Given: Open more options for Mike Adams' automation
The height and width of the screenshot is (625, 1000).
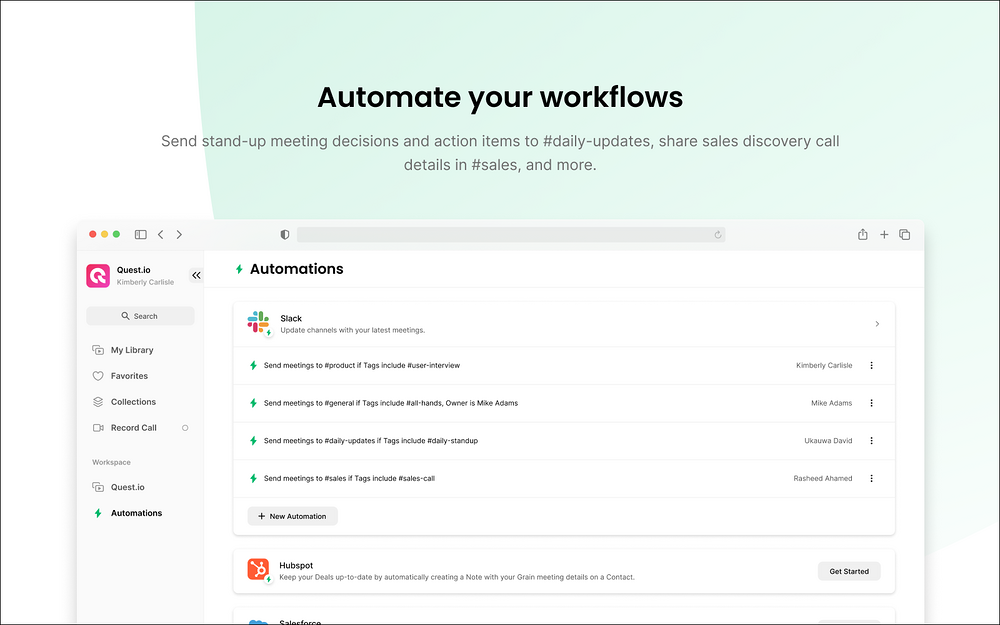Looking at the screenshot, I should [x=871, y=403].
